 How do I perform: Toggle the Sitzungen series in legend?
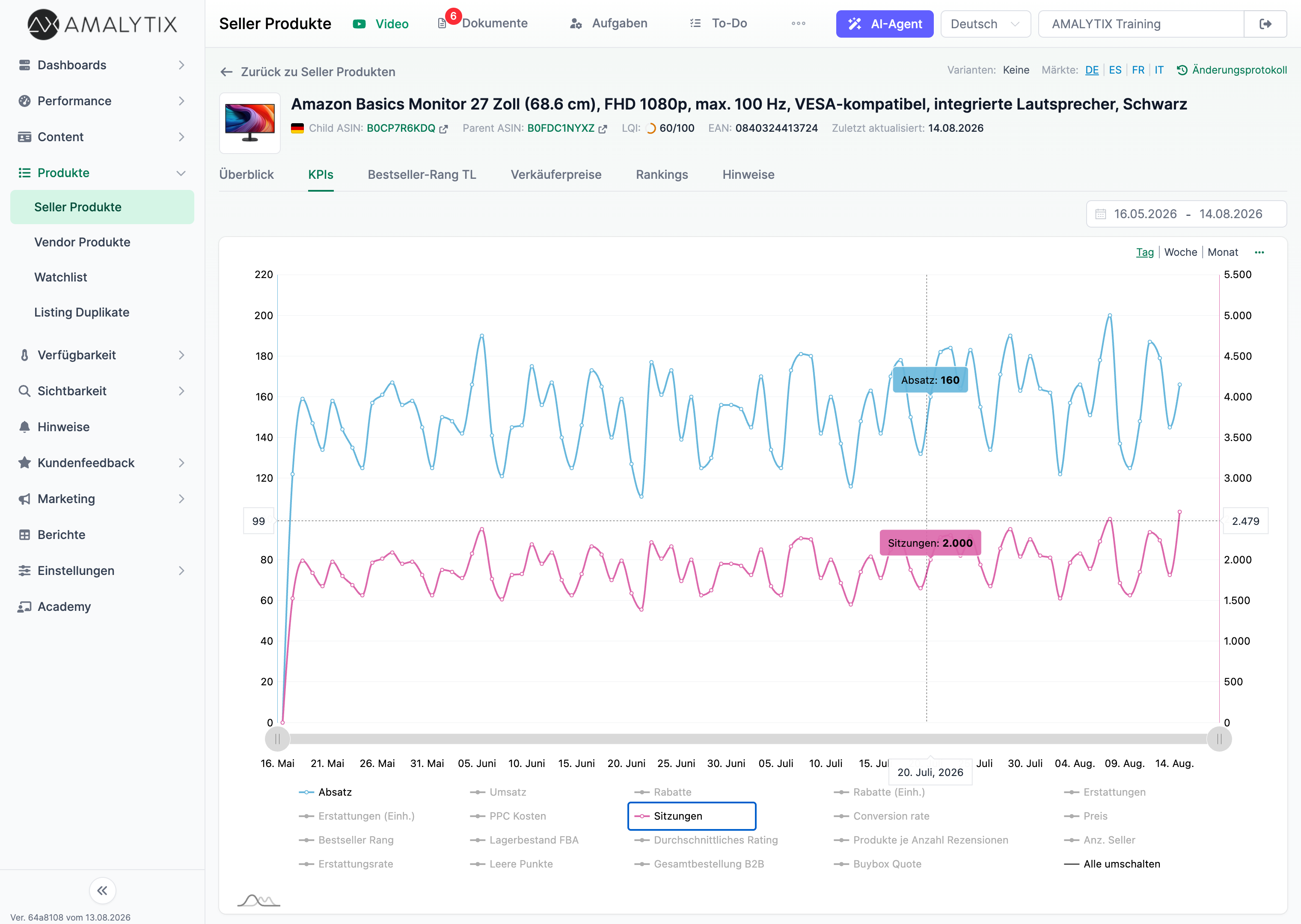[x=692, y=816]
